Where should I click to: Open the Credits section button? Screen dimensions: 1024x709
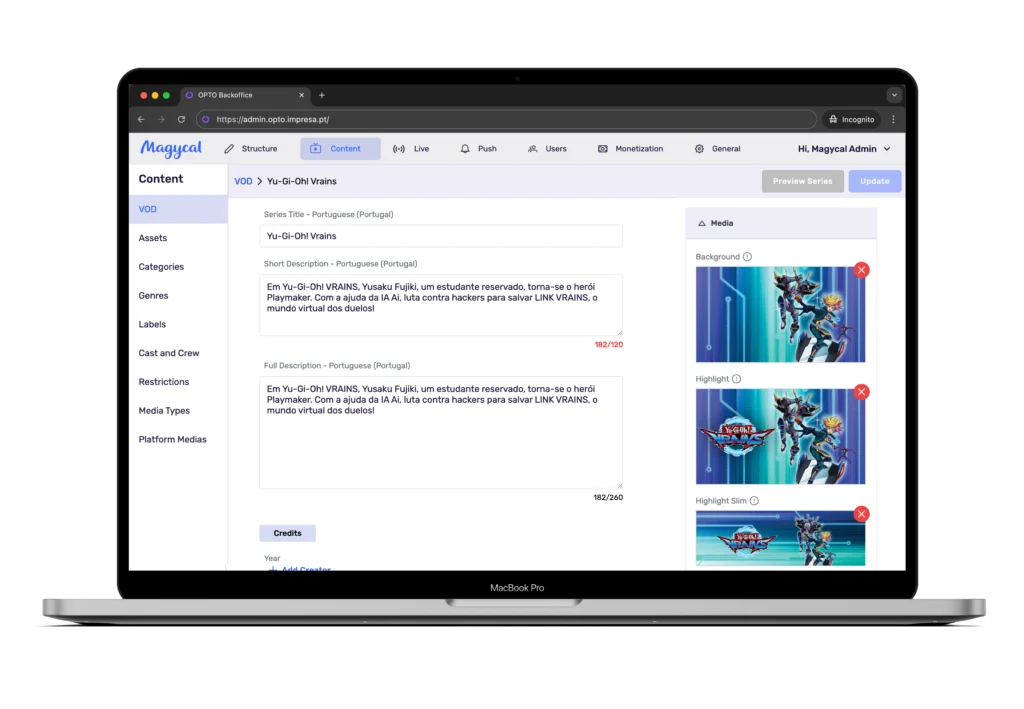pyautogui.click(x=288, y=533)
